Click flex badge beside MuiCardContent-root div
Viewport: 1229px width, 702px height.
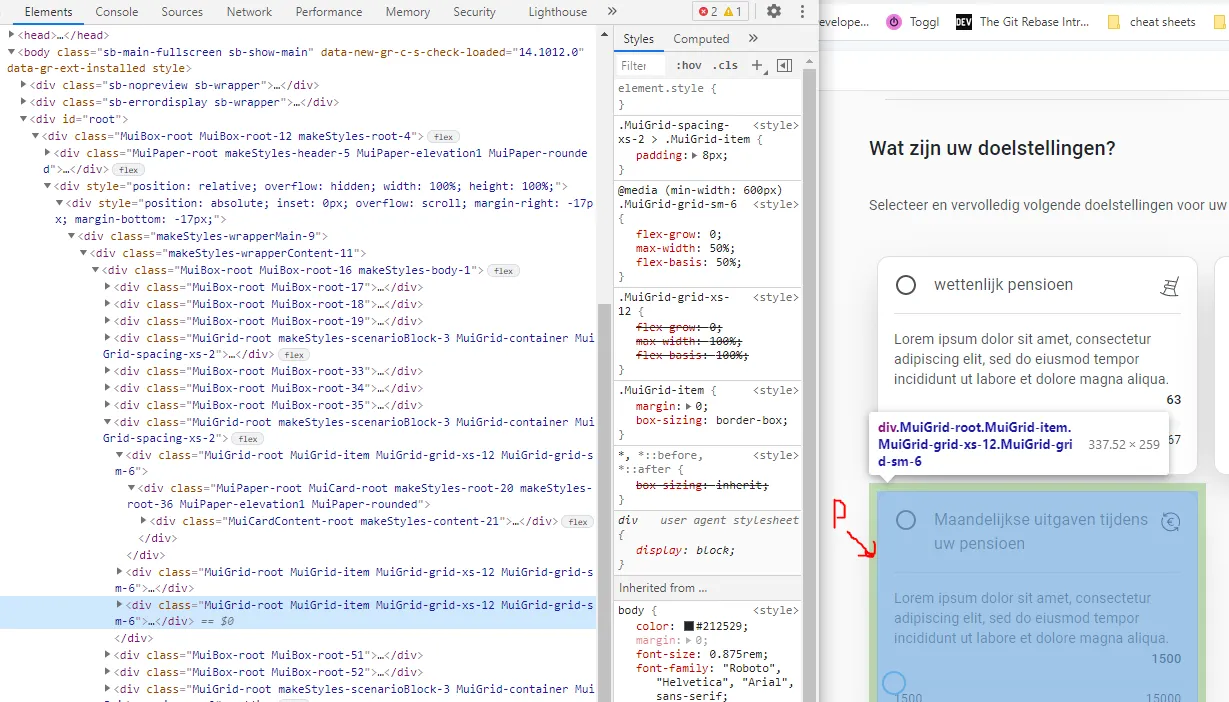[x=576, y=522]
